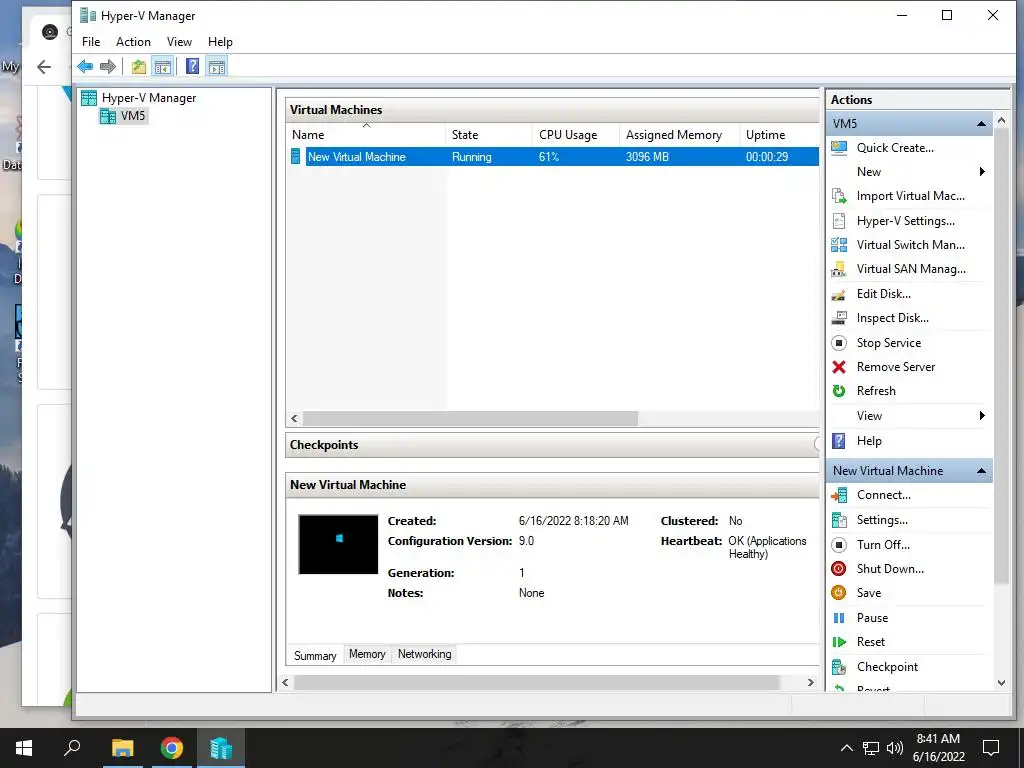This screenshot has width=1024, height=768.
Task: Click the Reset icon
Action: [839, 642]
